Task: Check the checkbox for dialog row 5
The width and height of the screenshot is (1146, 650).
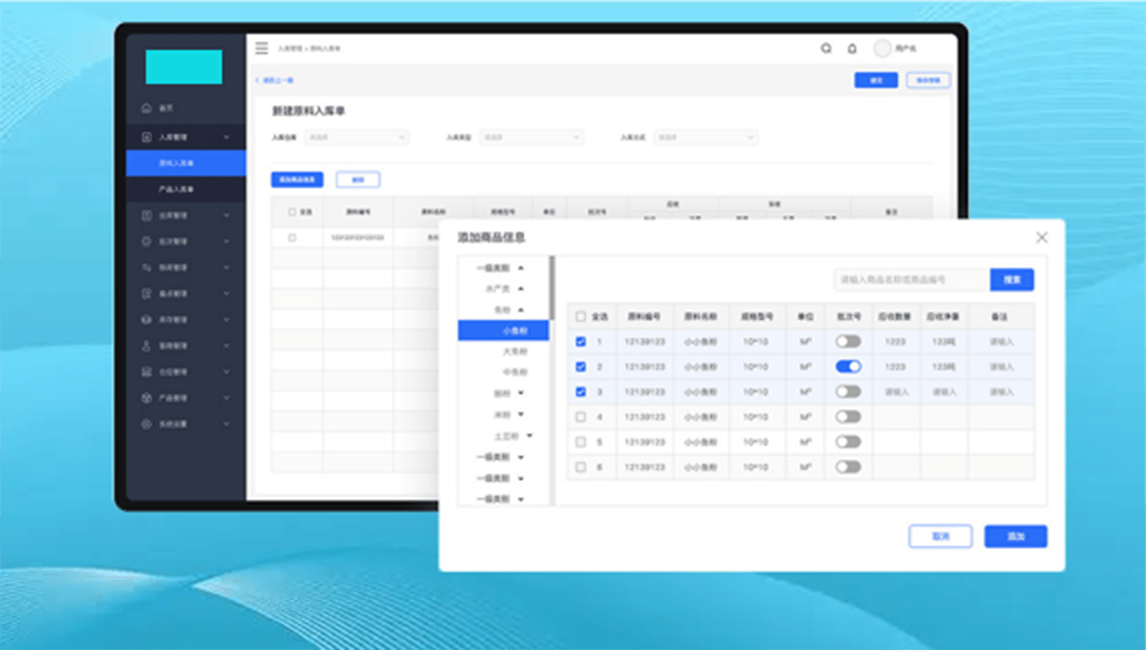Action: (x=580, y=442)
